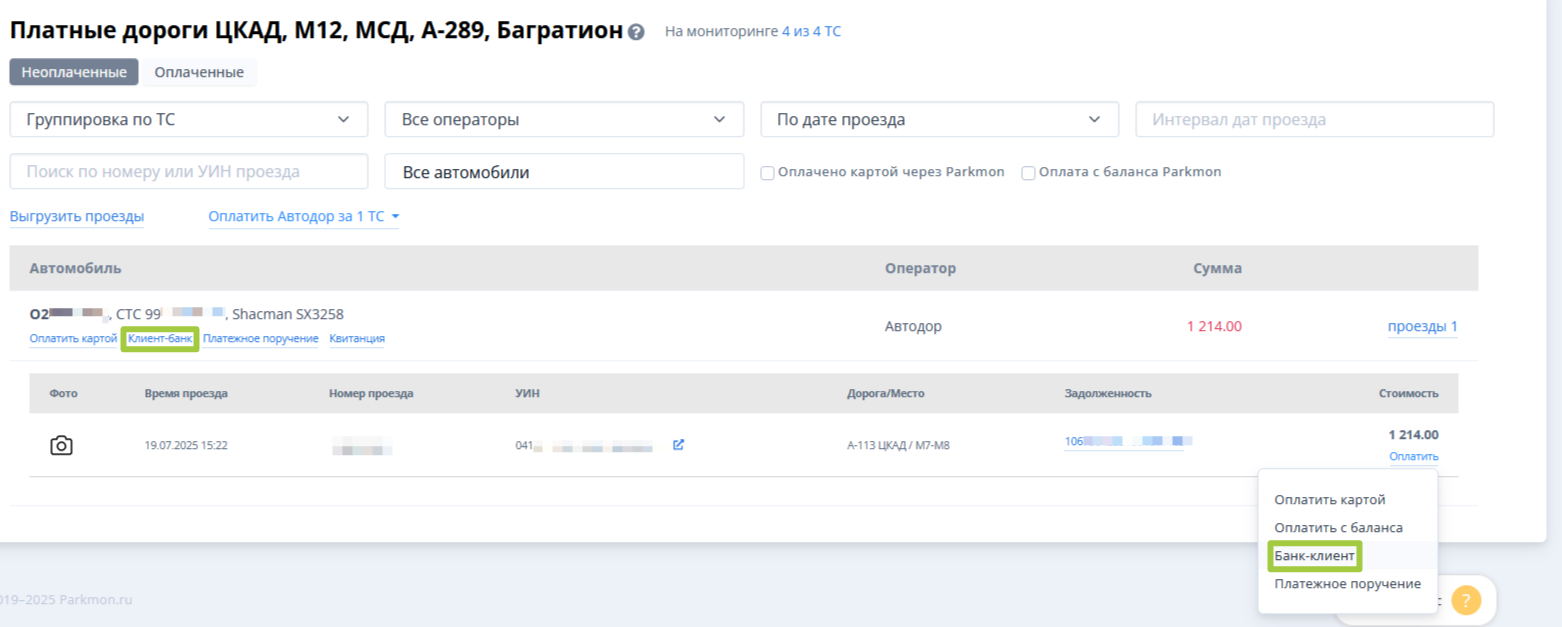Enable 'Оплачено картой через Parkmon' checkbox
This screenshot has height=627, width=1562.
(768, 172)
